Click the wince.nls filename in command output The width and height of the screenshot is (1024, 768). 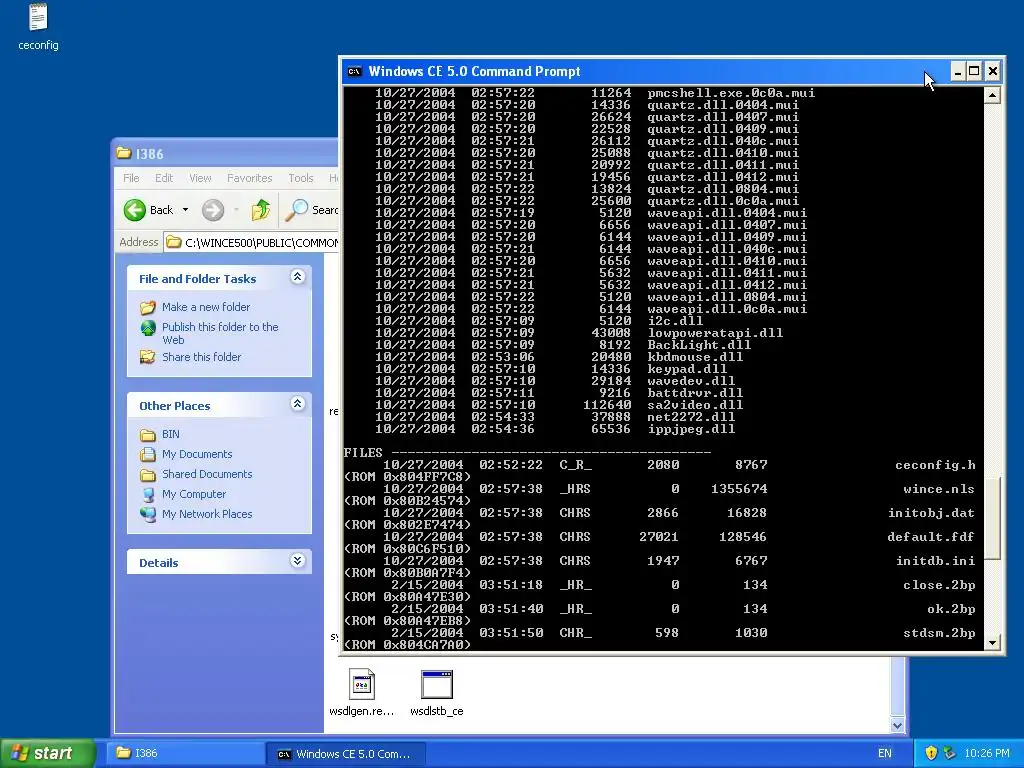(x=939, y=489)
